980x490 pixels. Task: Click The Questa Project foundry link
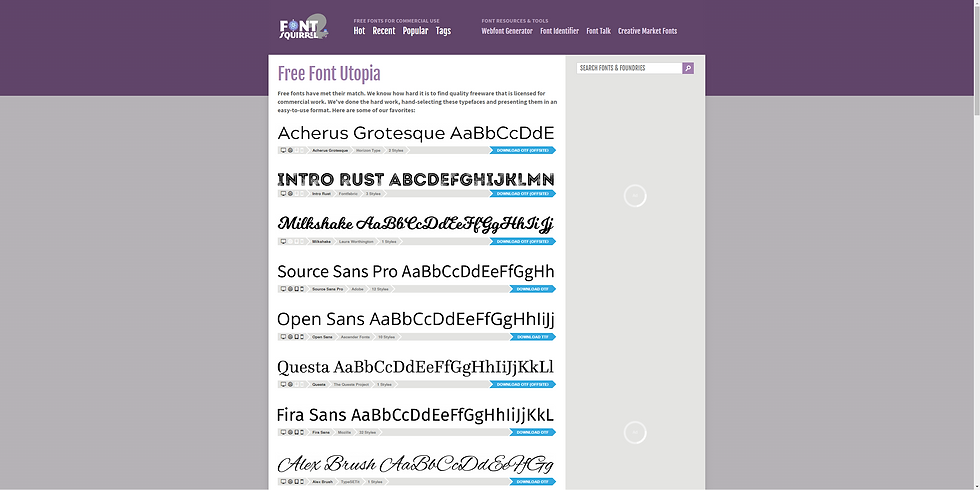351,384
